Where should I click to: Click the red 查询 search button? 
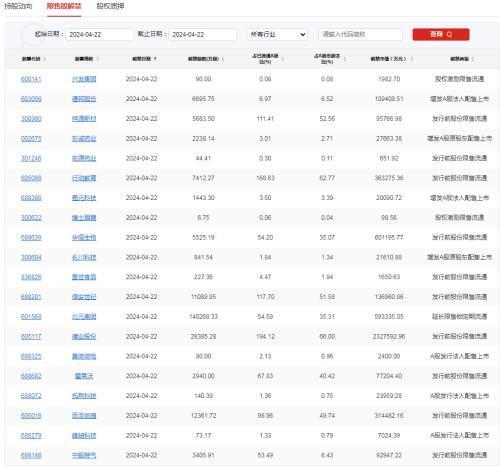441,34
